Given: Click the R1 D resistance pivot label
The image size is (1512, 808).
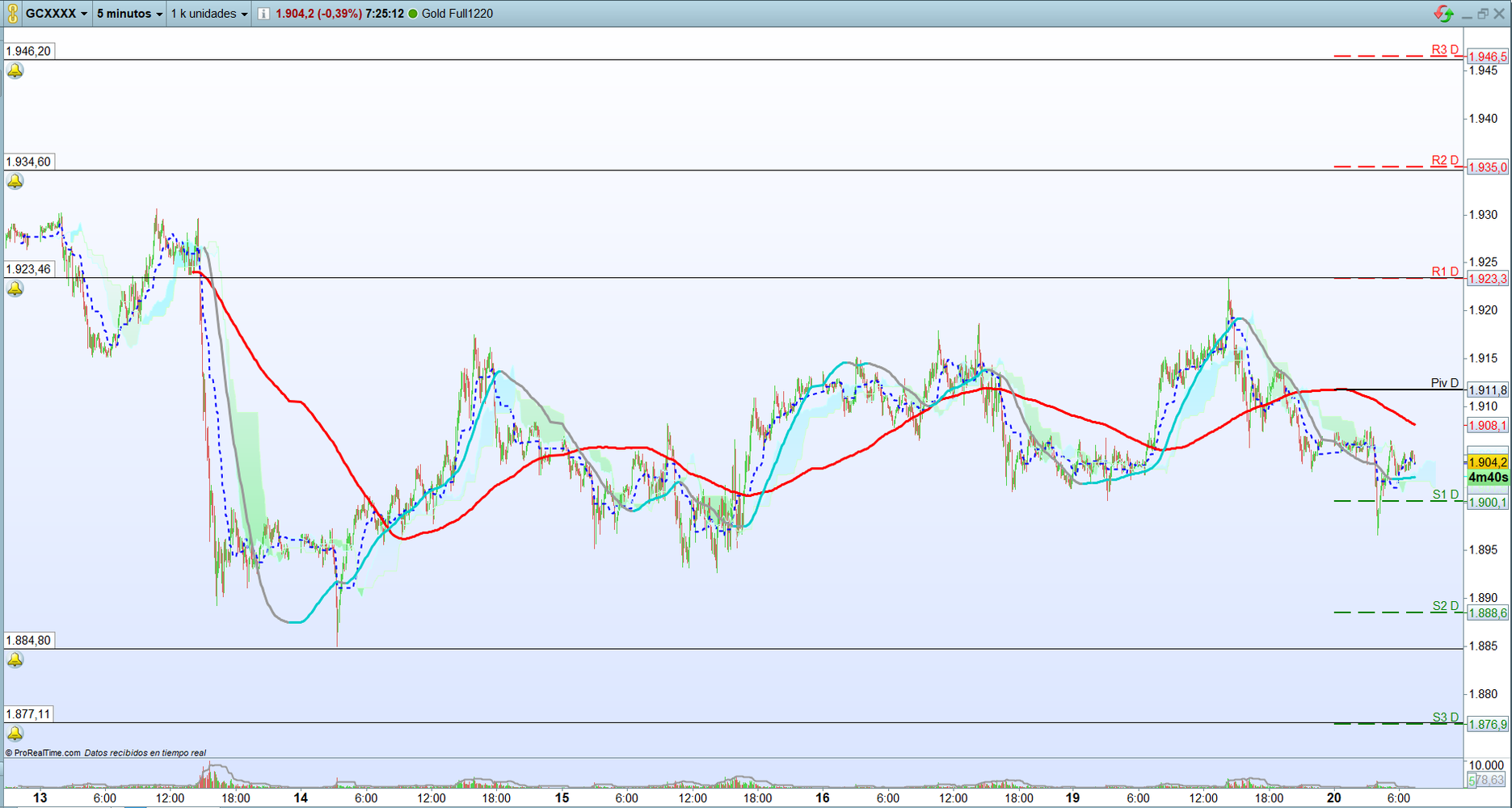Looking at the screenshot, I should coord(1445,271).
